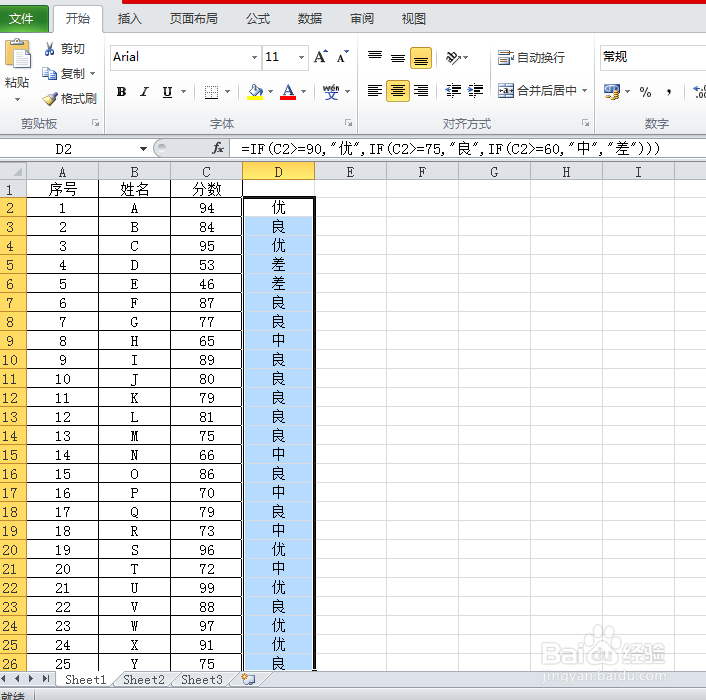The width and height of the screenshot is (706, 700).
Task: Select the column D header
Action: tap(278, 172)
